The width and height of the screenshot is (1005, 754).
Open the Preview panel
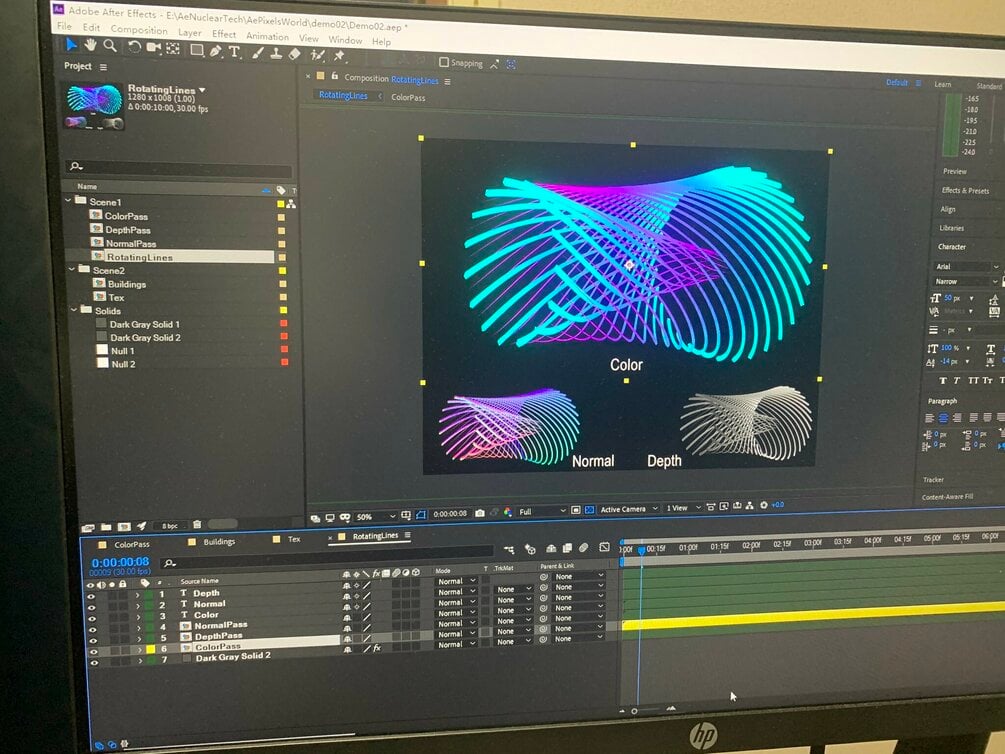click(x=954, y=171)
